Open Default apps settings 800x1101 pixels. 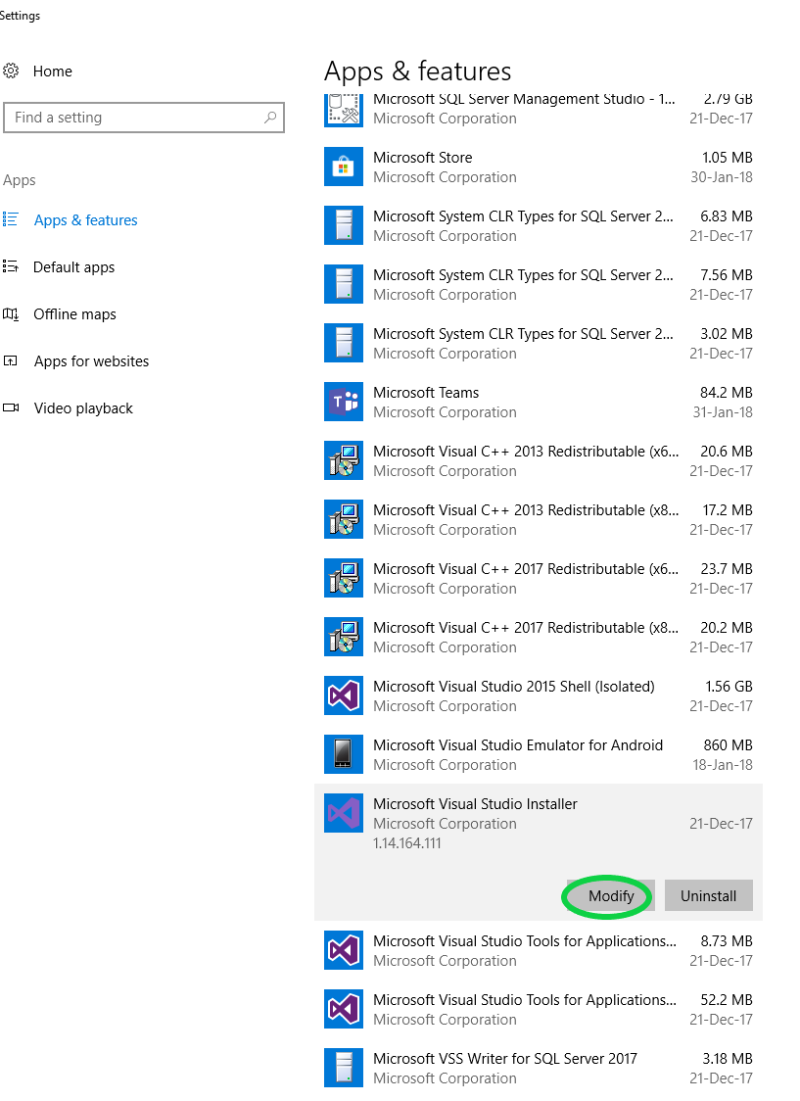pos(74,267)
